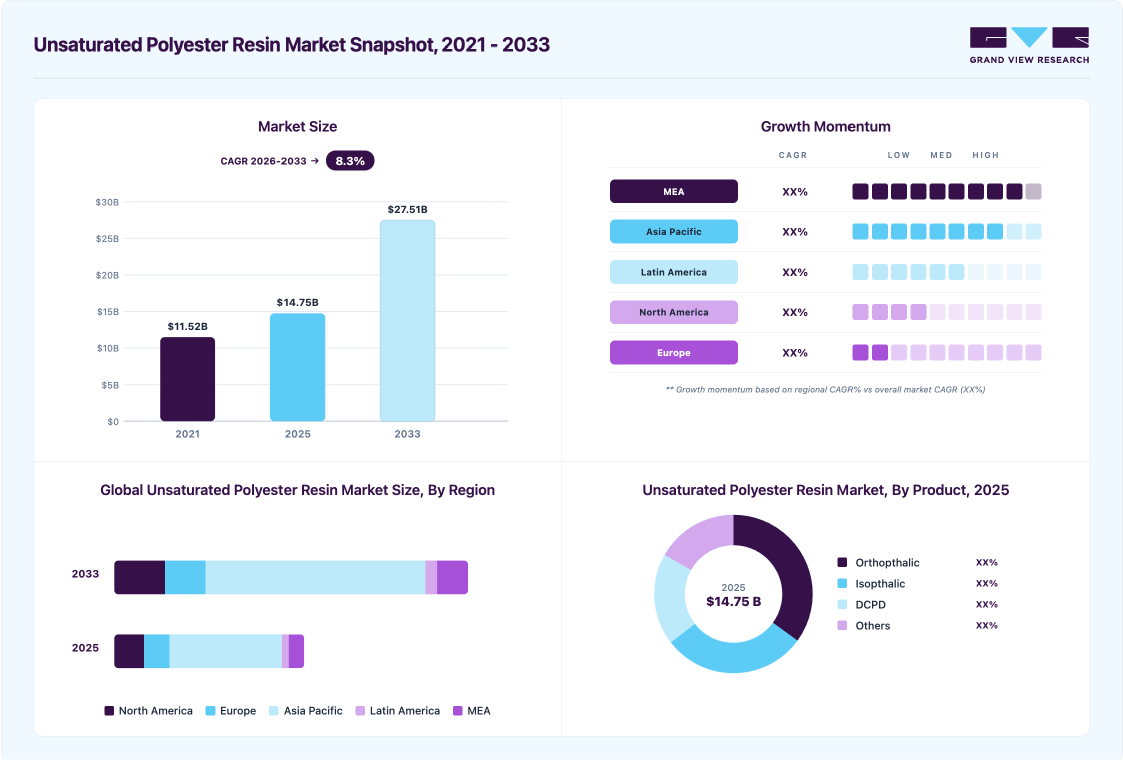The image size is (1123, 760).
Task: Click the MEA legend swatch
Action: (458, 711)
